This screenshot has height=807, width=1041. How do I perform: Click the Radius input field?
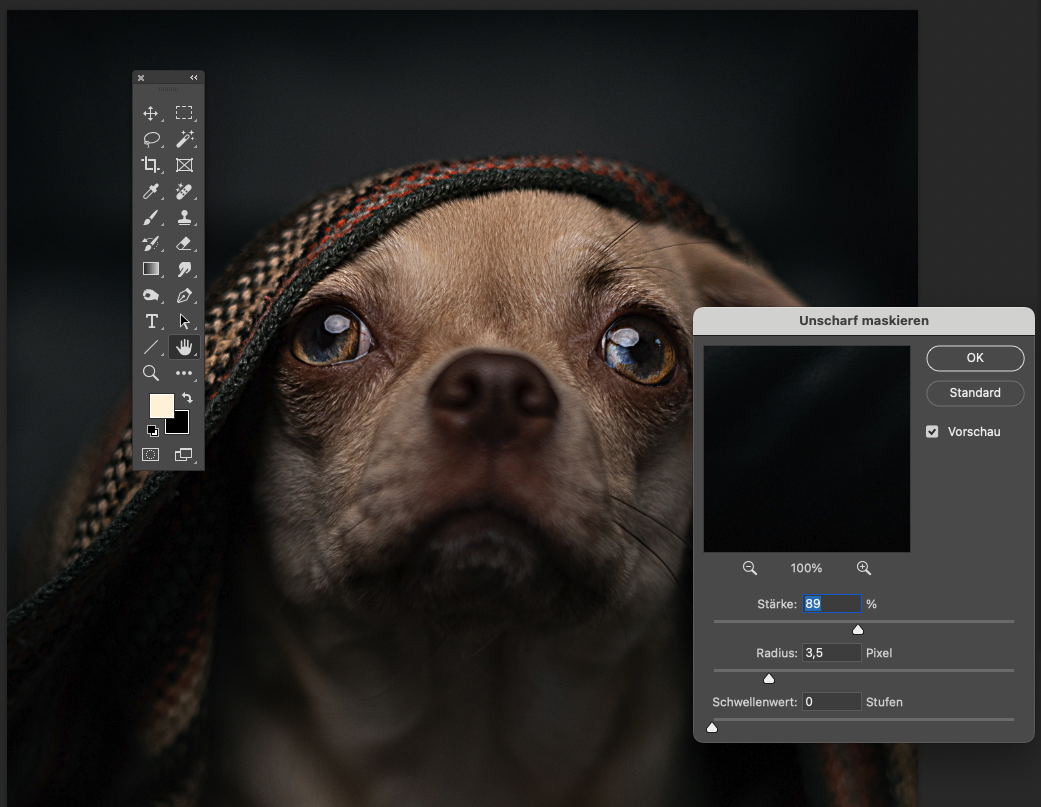point(831,653)
